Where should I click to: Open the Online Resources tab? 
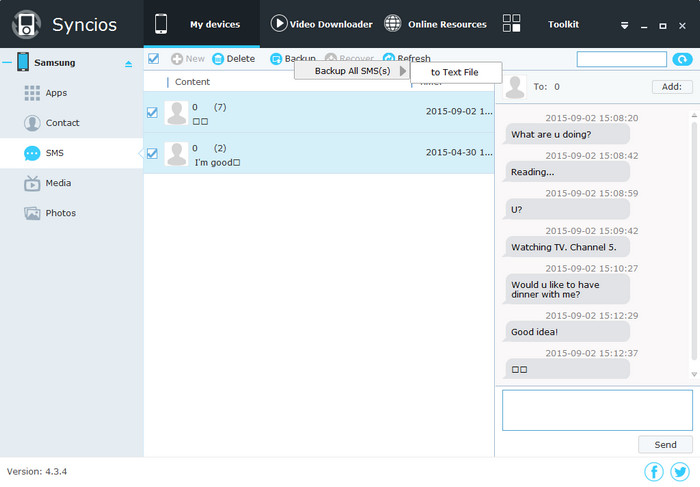pos(435,24)
